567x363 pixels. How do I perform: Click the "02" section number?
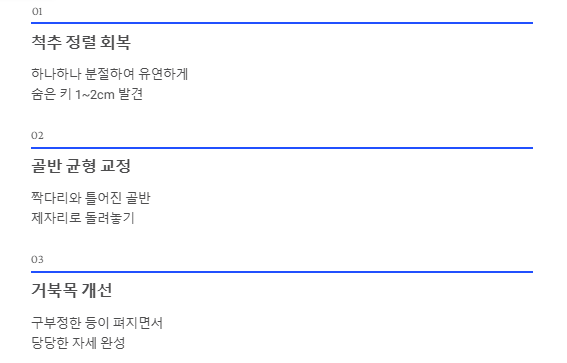(37, 136)
